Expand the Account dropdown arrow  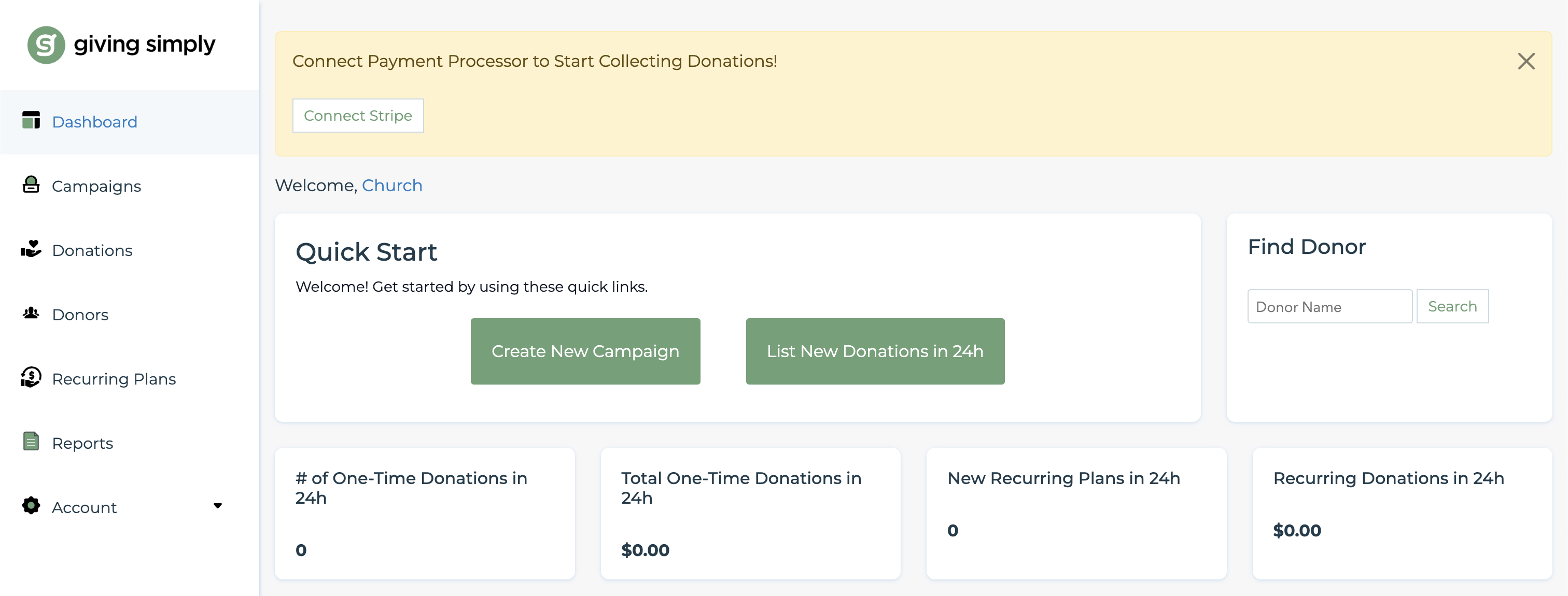(218, 506)
